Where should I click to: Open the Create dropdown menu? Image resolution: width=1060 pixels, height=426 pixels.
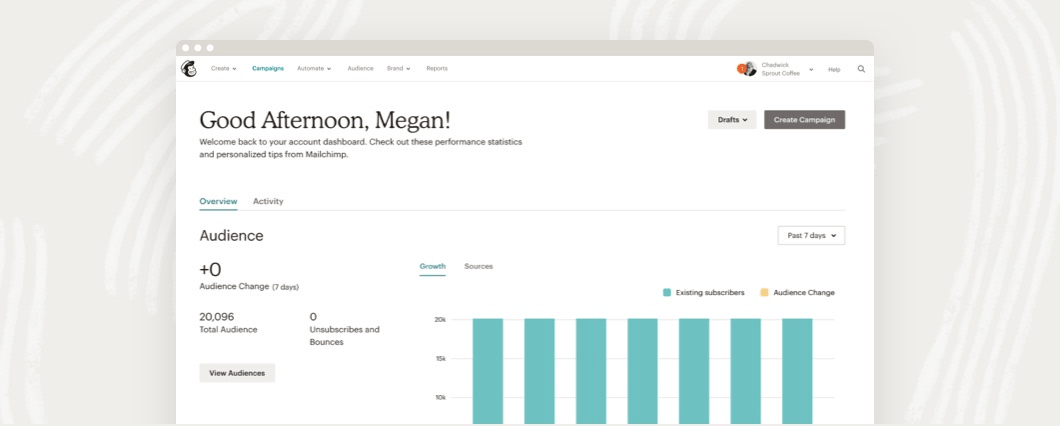point(223,69)
